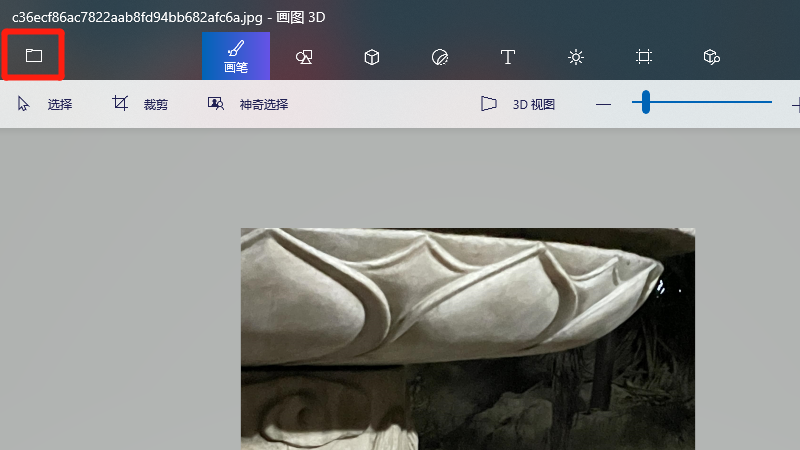Screen dimensions: 800x450
Task: Select the Text tool
Action: (507, 57)
